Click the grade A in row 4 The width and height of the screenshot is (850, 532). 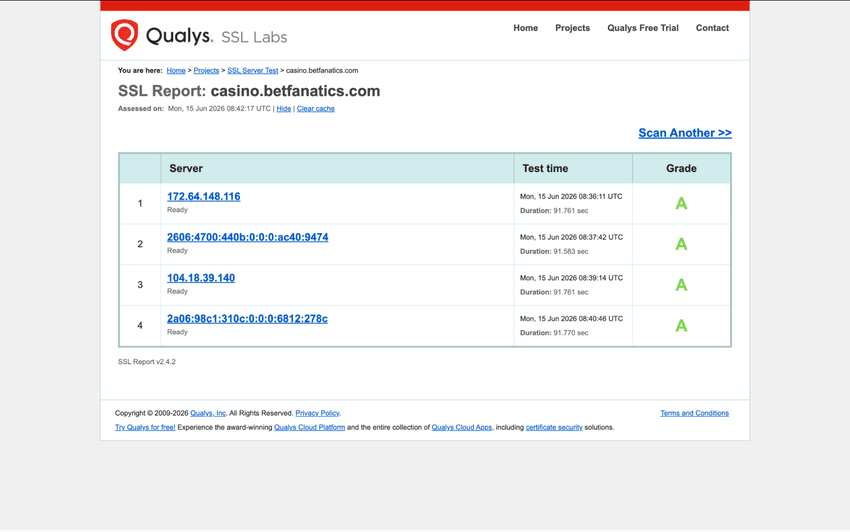681,325
